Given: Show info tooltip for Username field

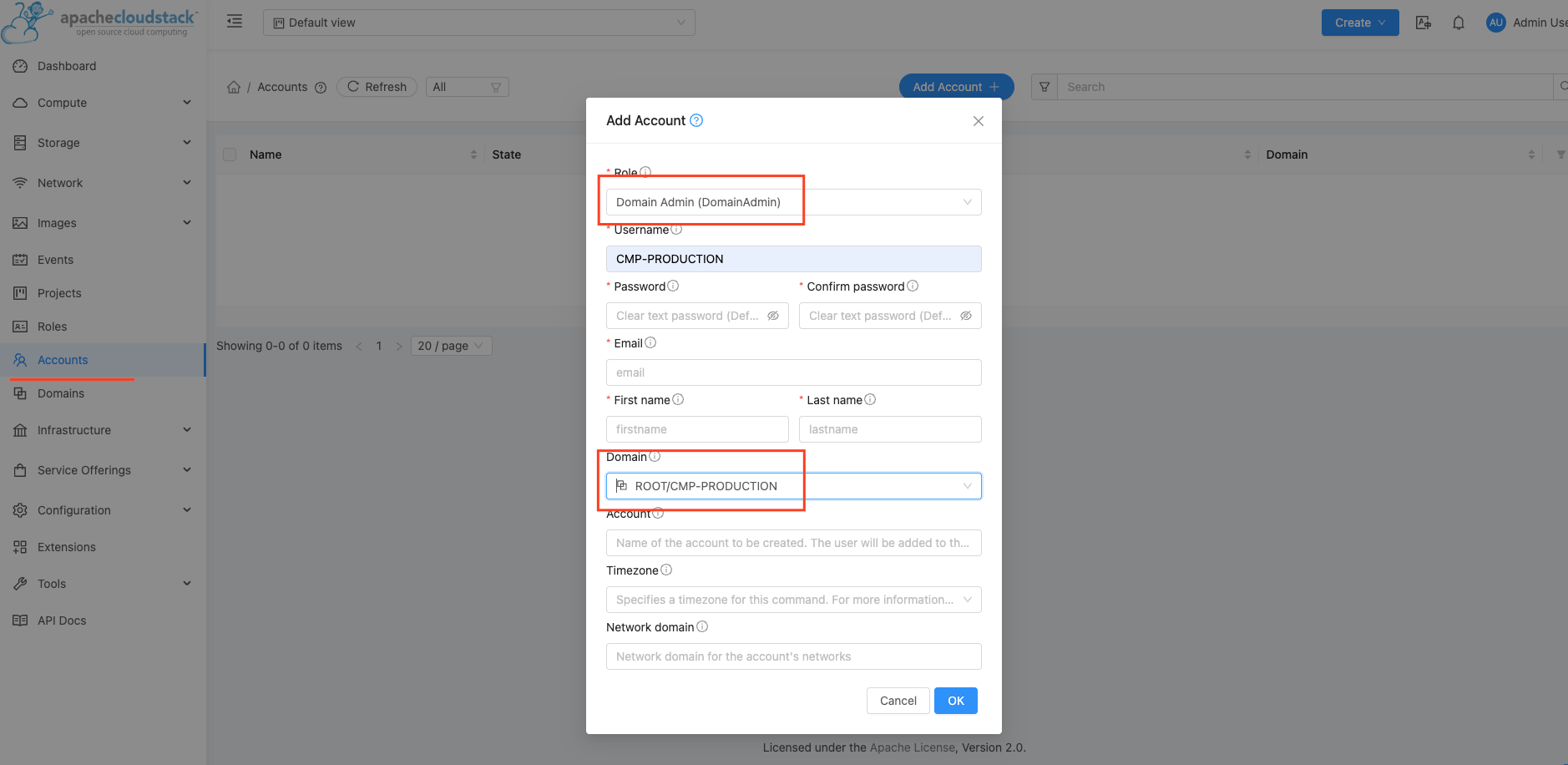Looking at the screenshot, I should click(676, 229).
